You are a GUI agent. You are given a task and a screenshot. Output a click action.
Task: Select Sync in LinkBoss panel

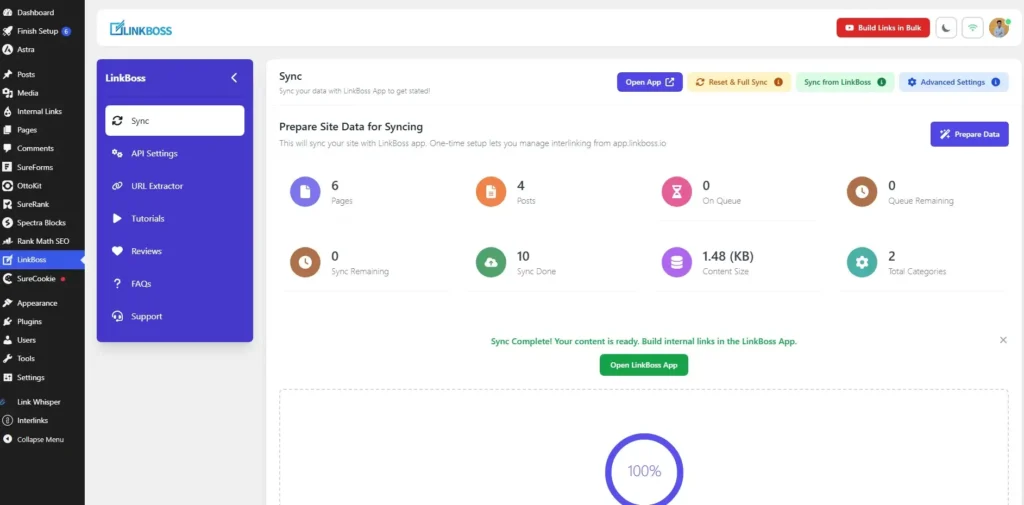coord(174,121)
